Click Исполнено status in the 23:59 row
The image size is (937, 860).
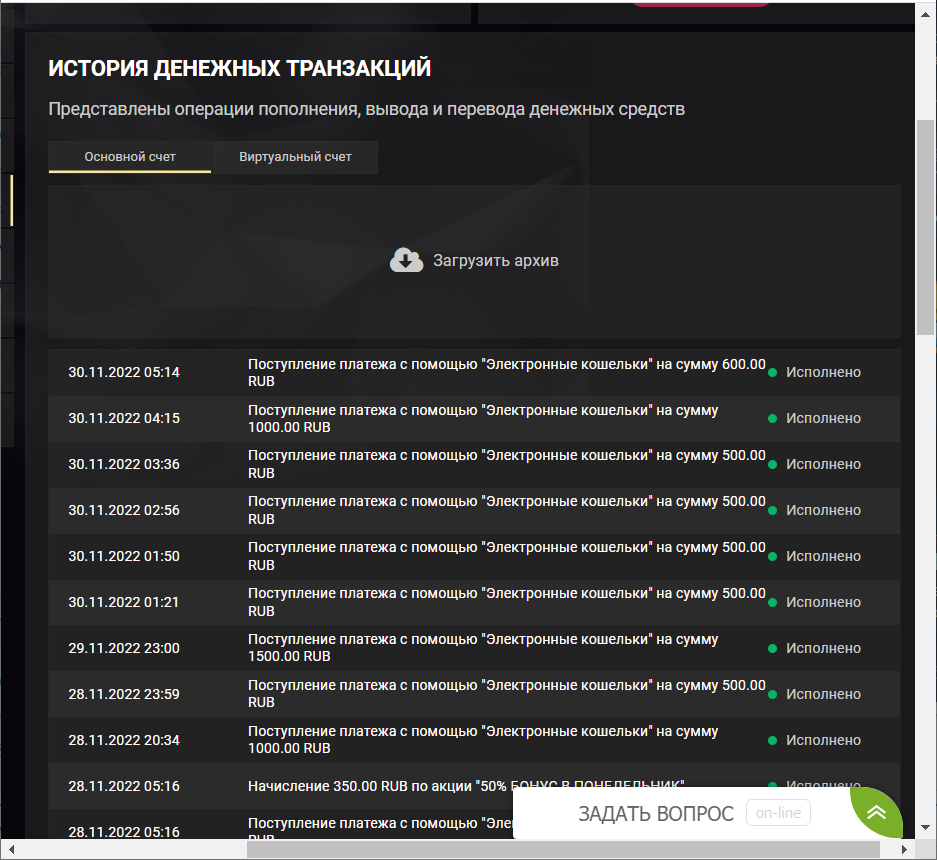[x=823, y=694]
